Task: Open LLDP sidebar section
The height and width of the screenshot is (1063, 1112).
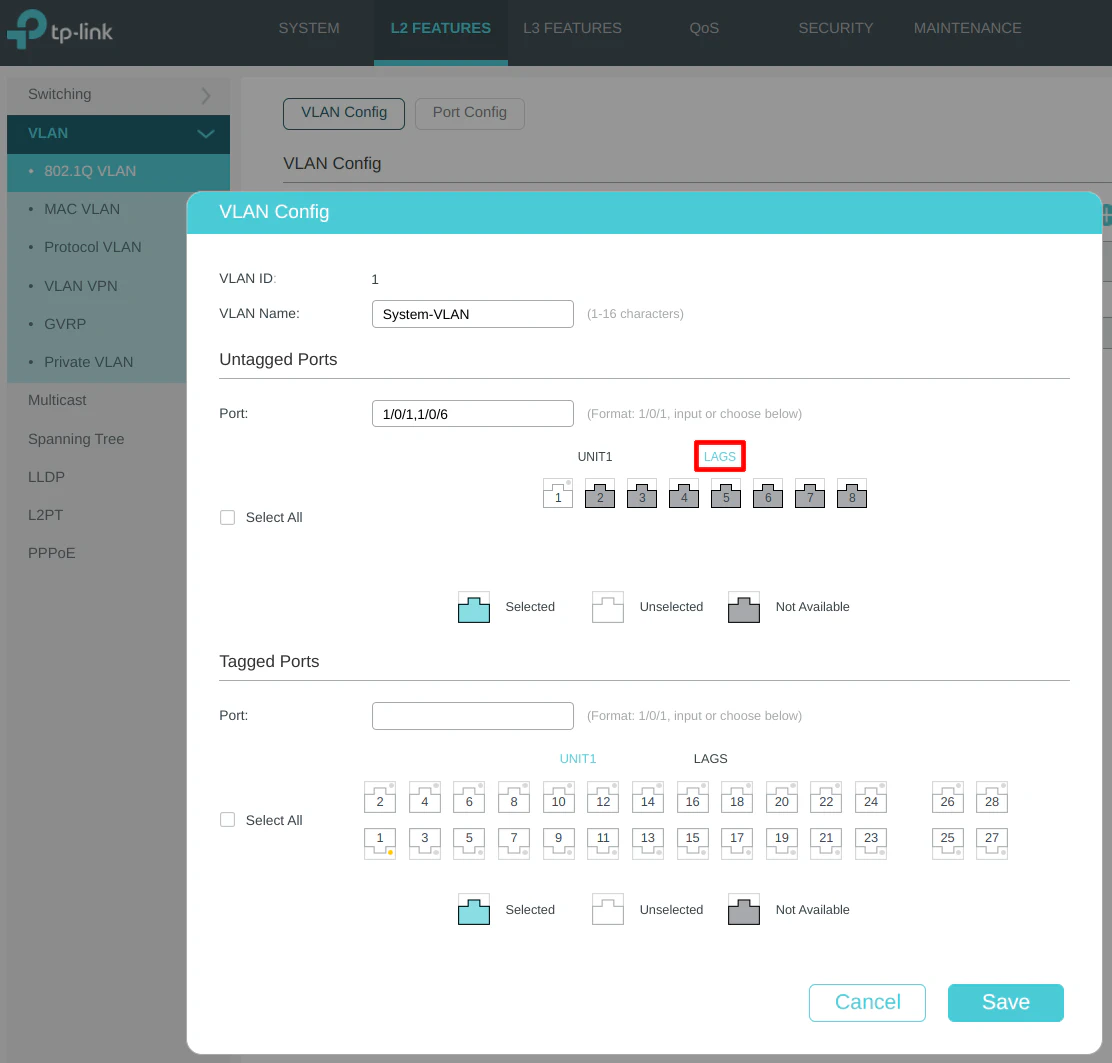Action: (46, 477)
